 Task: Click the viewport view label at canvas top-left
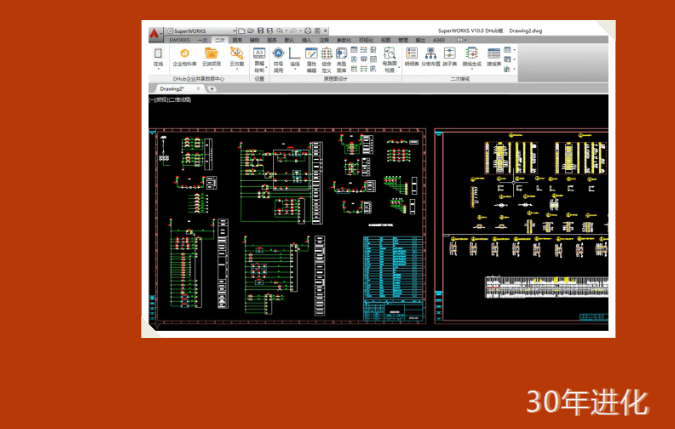tap(170, 99)
